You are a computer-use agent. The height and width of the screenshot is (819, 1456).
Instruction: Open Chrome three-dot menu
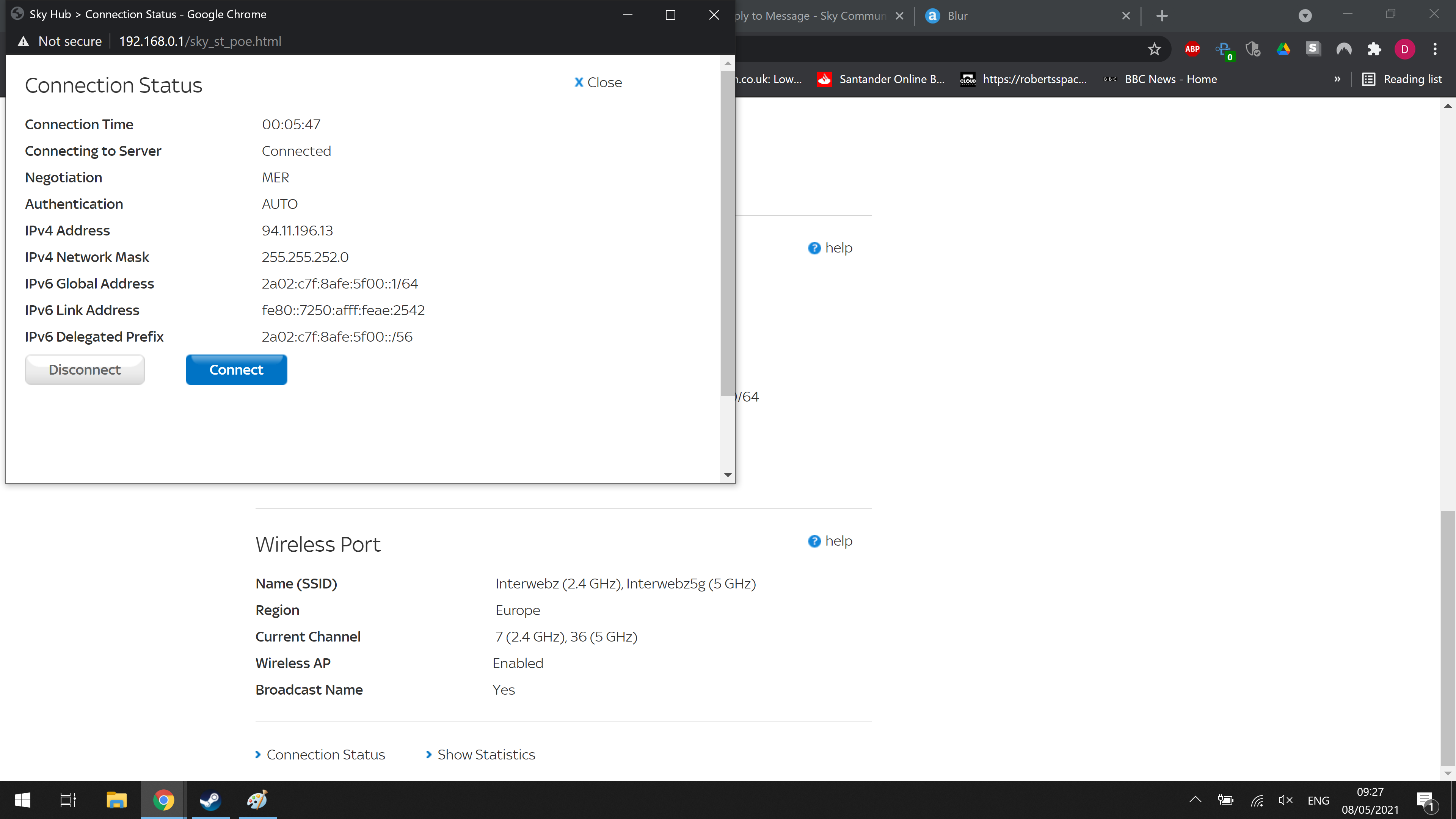point(1434,49)
